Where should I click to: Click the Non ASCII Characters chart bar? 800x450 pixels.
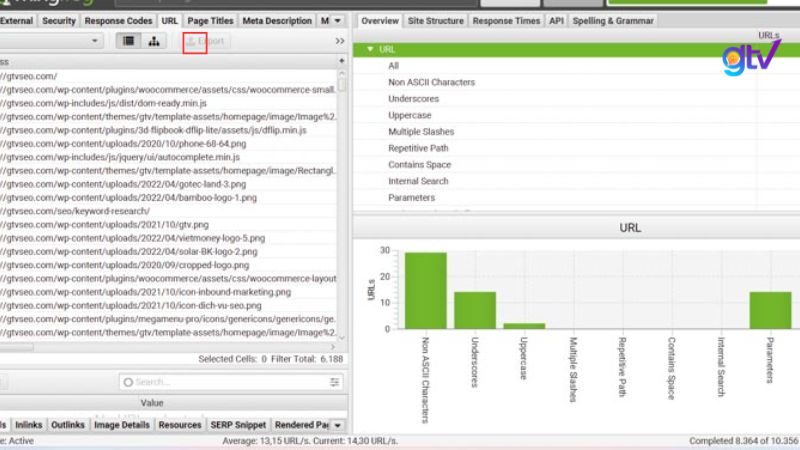point(425,290)
